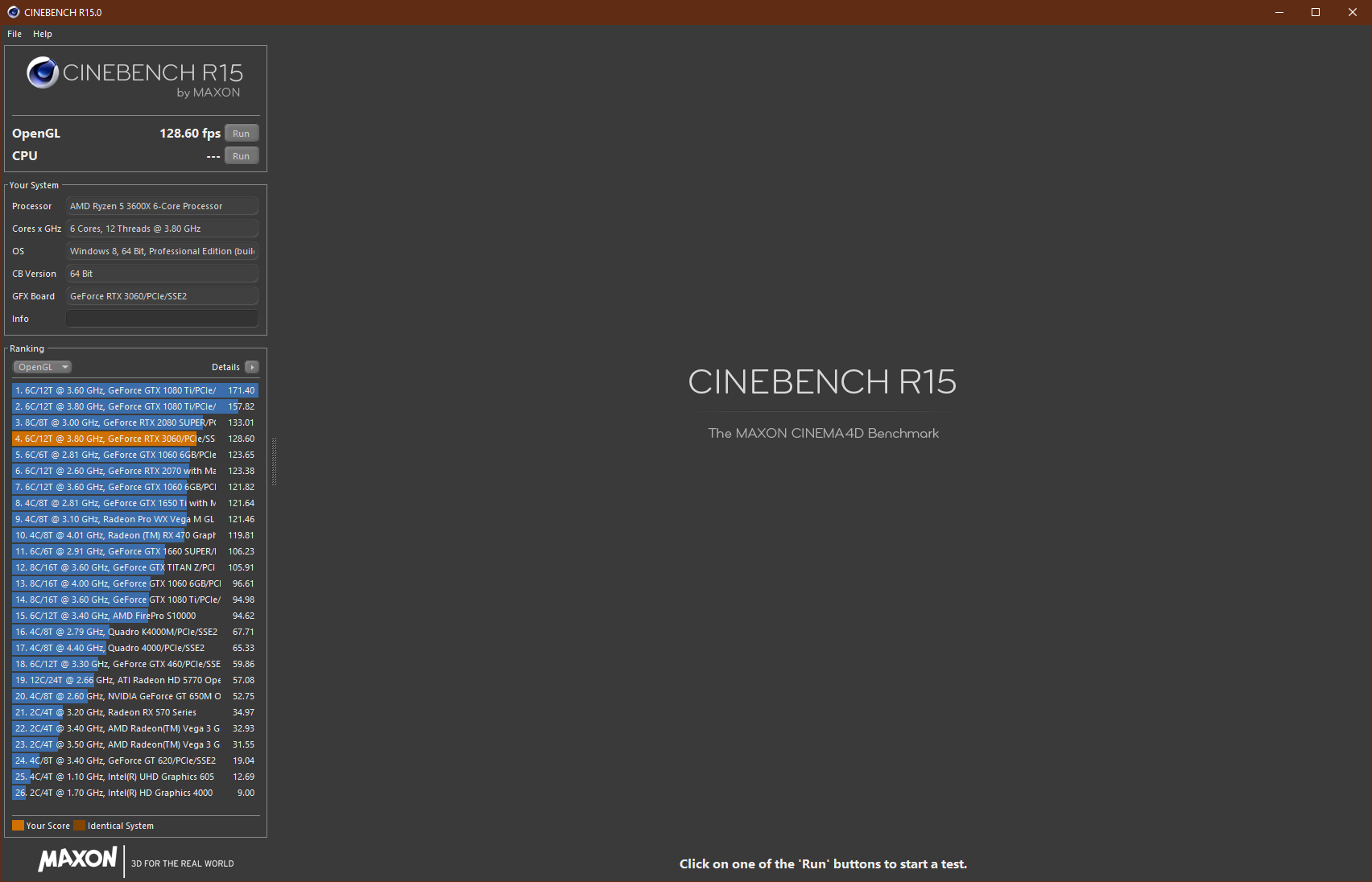Screen dimensions: 1372x882
Task: Select ranking row 12 GTX TITAN Z
Action: tap(135, 567)
